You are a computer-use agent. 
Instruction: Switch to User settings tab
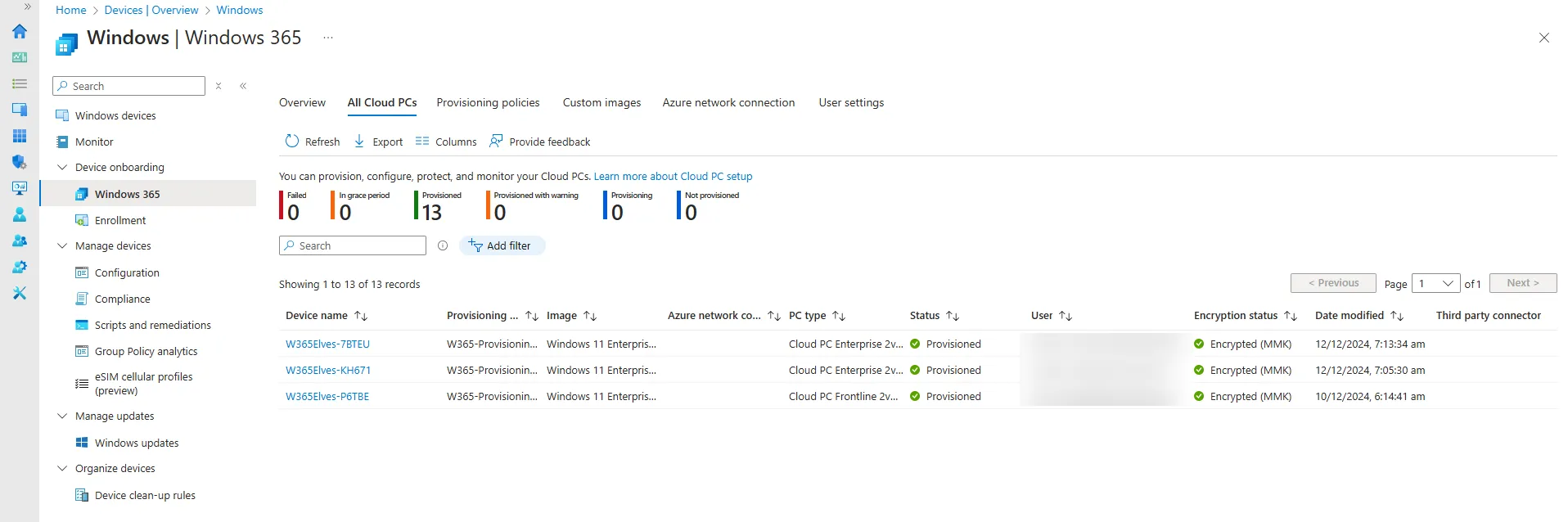click(x=851, y=102)
